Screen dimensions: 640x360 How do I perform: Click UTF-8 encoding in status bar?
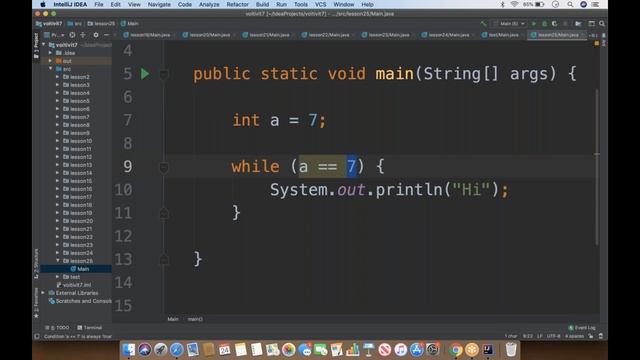pos(553,336)
